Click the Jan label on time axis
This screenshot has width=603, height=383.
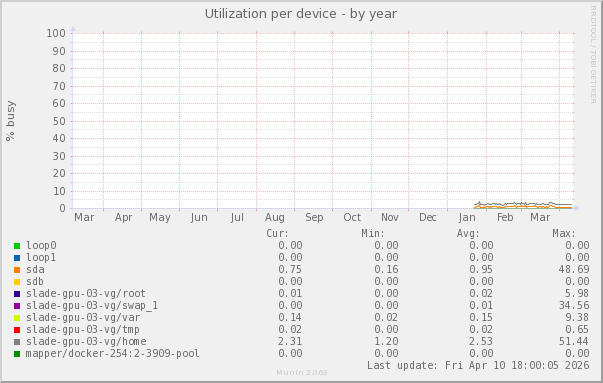point(467,218)
